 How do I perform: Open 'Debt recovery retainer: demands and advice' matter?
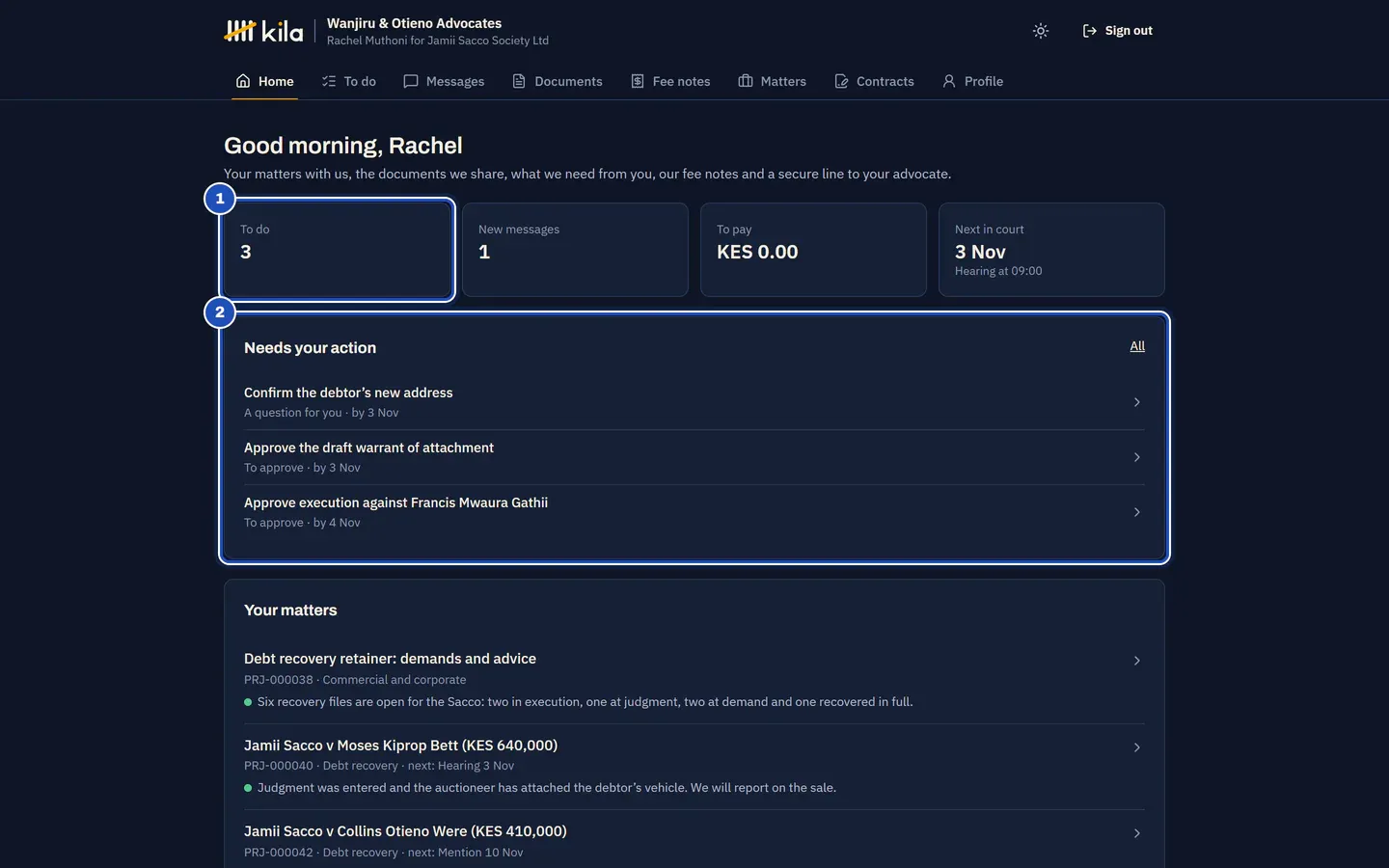click(694, 680)
